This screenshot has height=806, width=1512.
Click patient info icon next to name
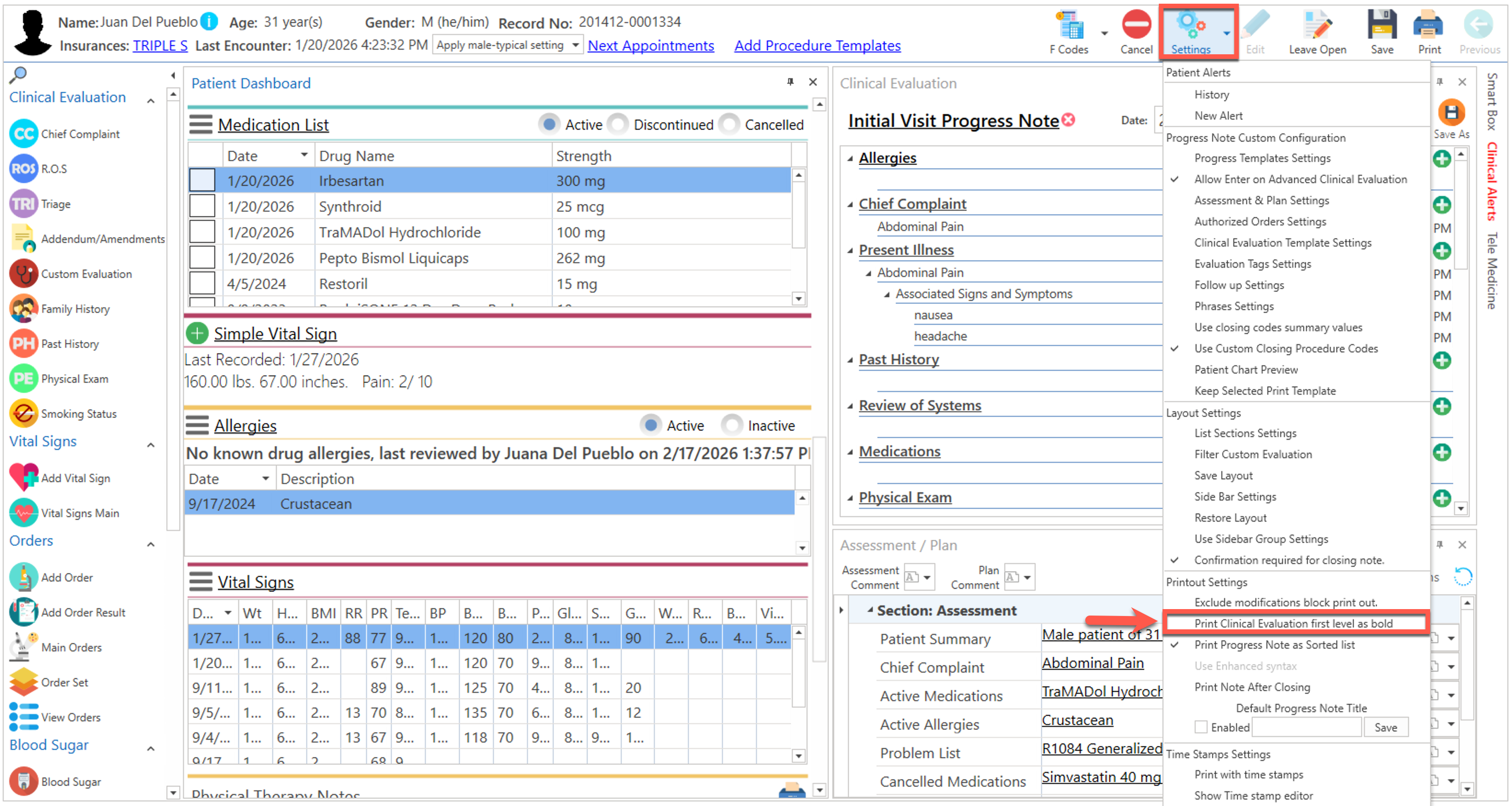pyautogui.click(x=209, y=22)
